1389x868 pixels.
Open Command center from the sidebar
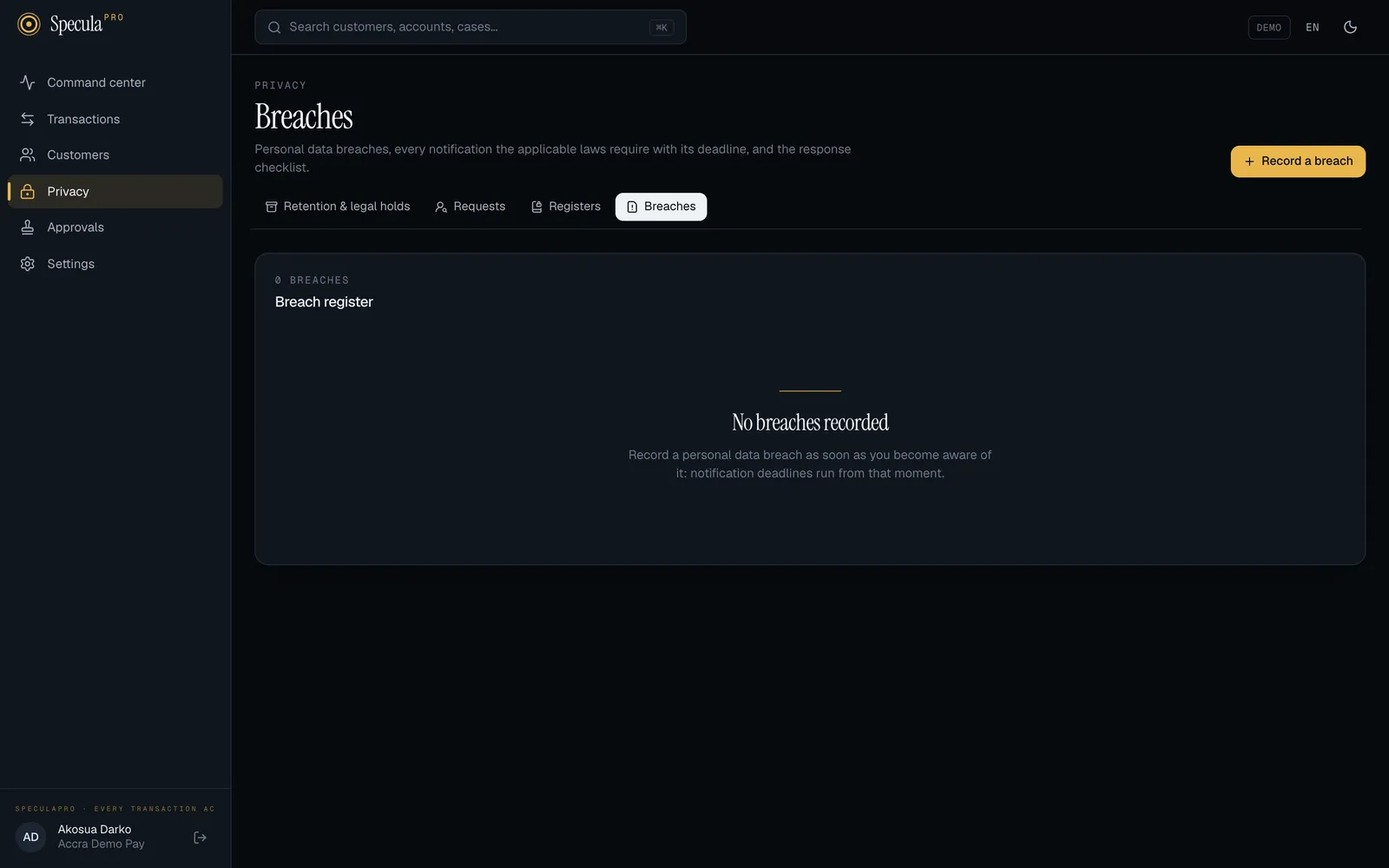(x=115, y=82)
